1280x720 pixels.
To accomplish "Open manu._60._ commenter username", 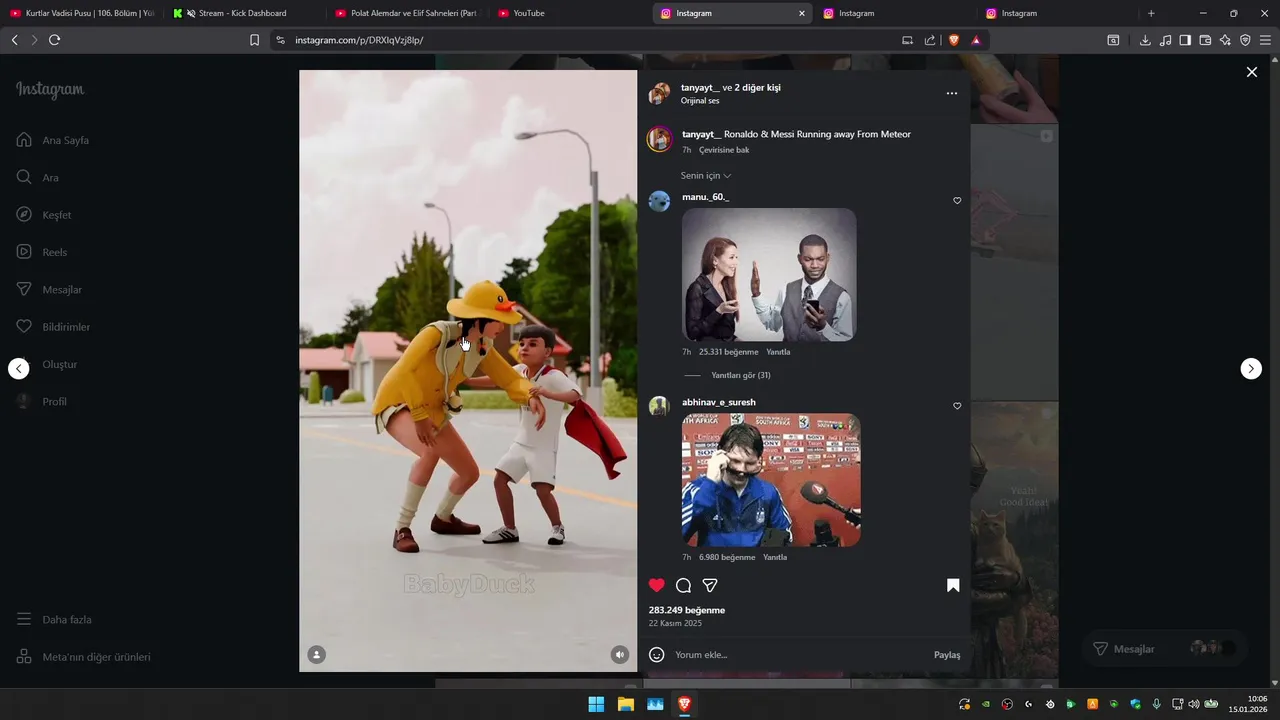I will pyautogui.click(x=705, y=197).
